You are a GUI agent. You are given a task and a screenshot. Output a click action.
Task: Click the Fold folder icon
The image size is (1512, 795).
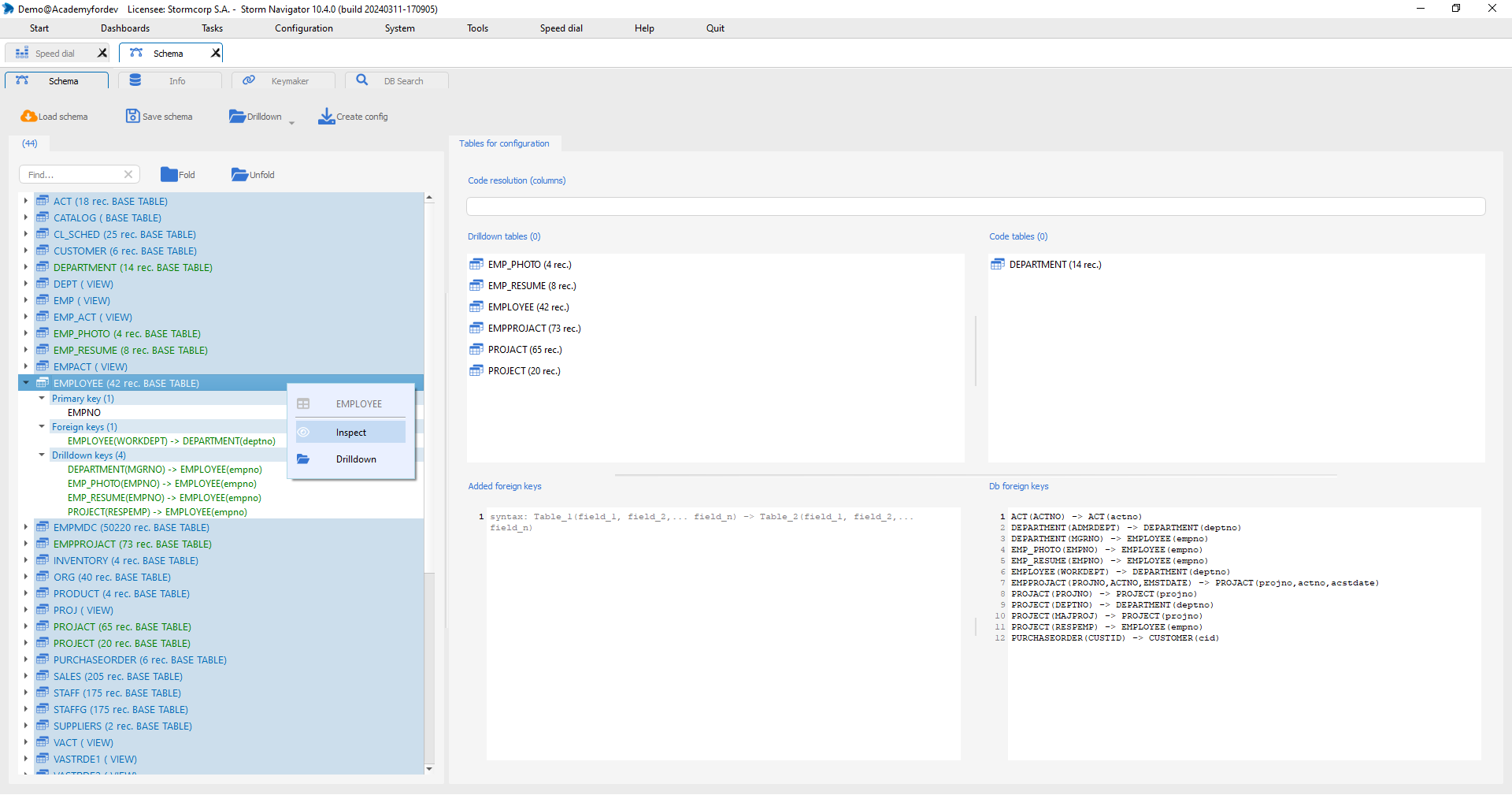(x=169, y=175)
